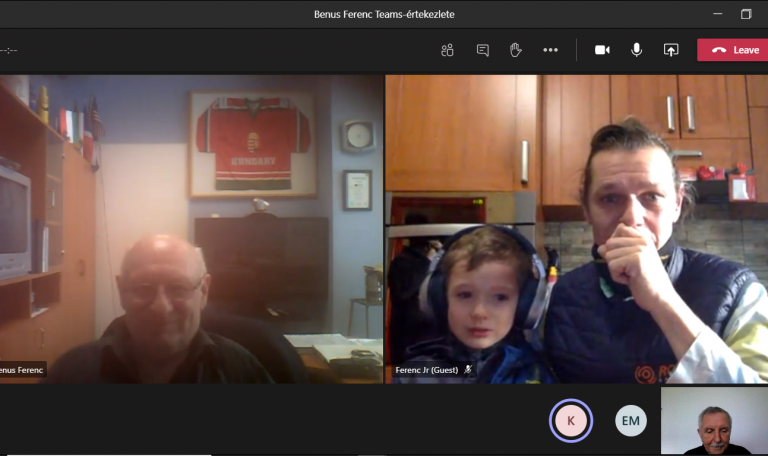768x456 pixels.
Task: Restore down the Teams meeting window
Action: [745, 14]
